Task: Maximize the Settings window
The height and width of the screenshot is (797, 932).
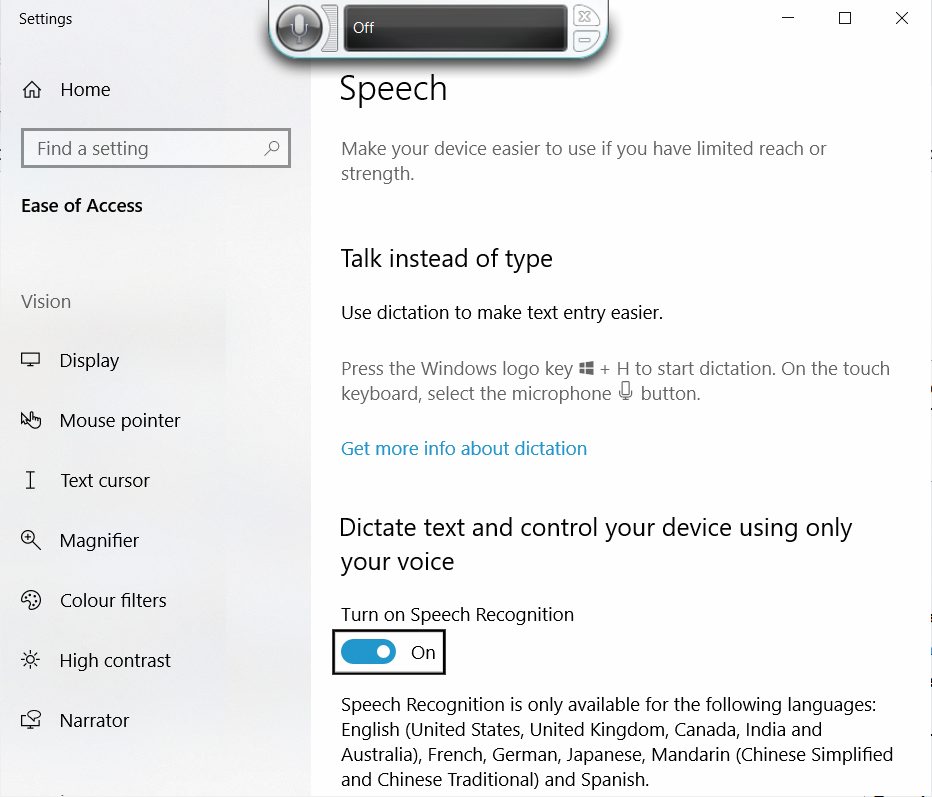Action: 845,18
